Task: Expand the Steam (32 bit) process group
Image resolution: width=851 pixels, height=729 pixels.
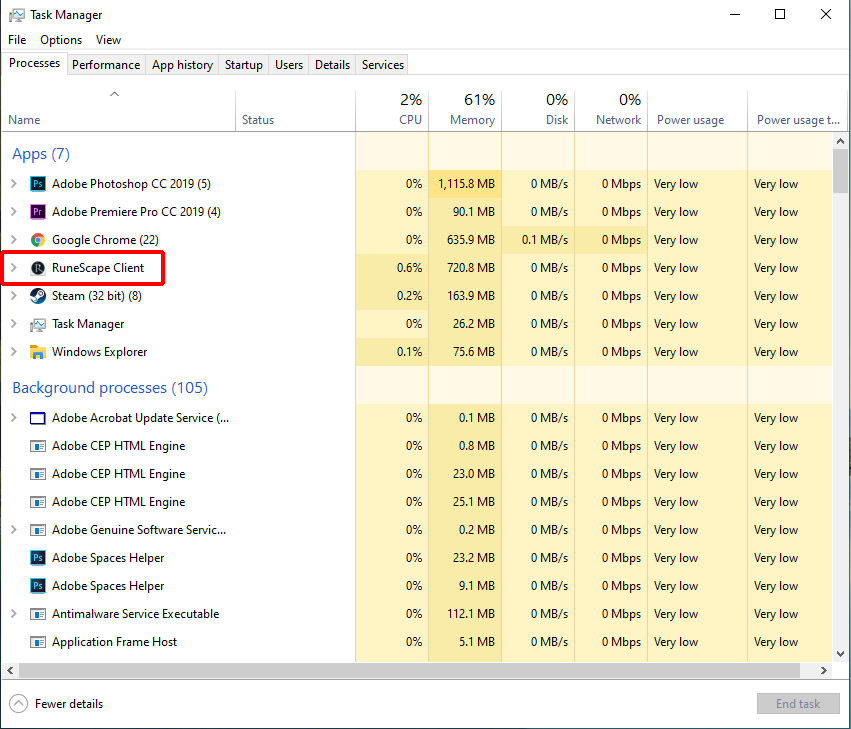Action: pyautogui.click(x=14, y=296)
